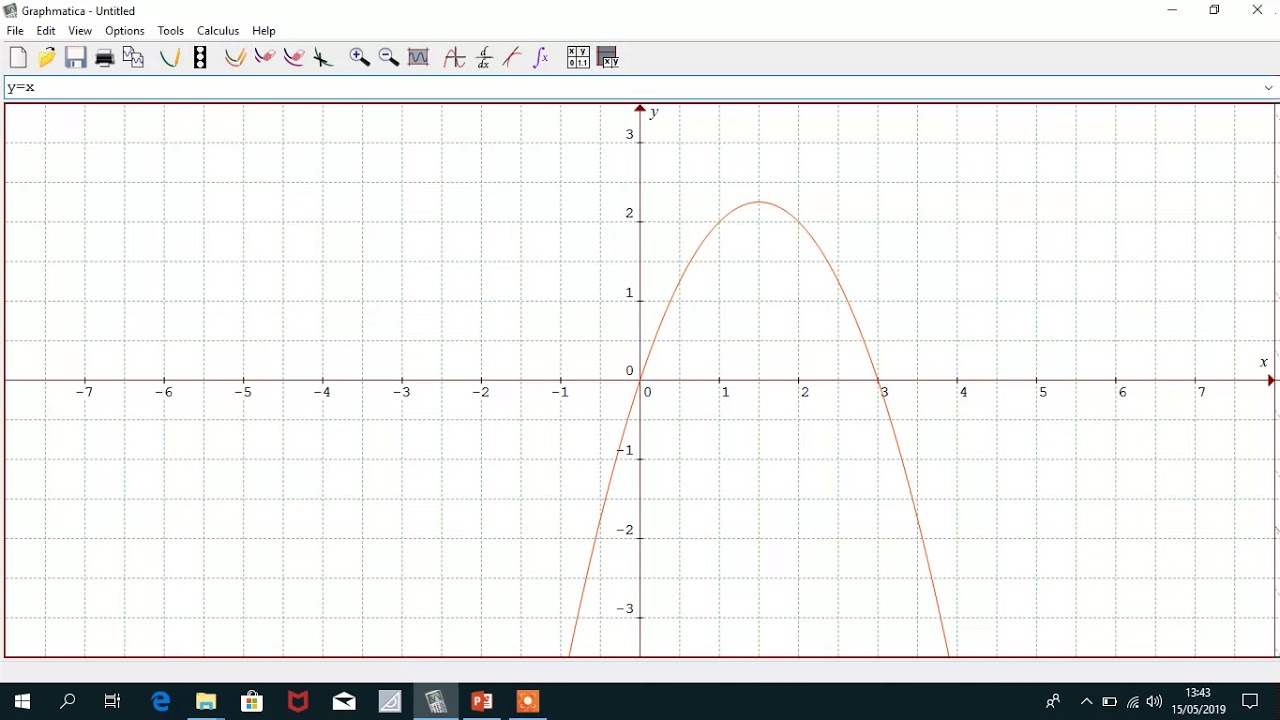1280x720 pixels.
Task: Open the Tools menu
Action: tap(171, 31)
